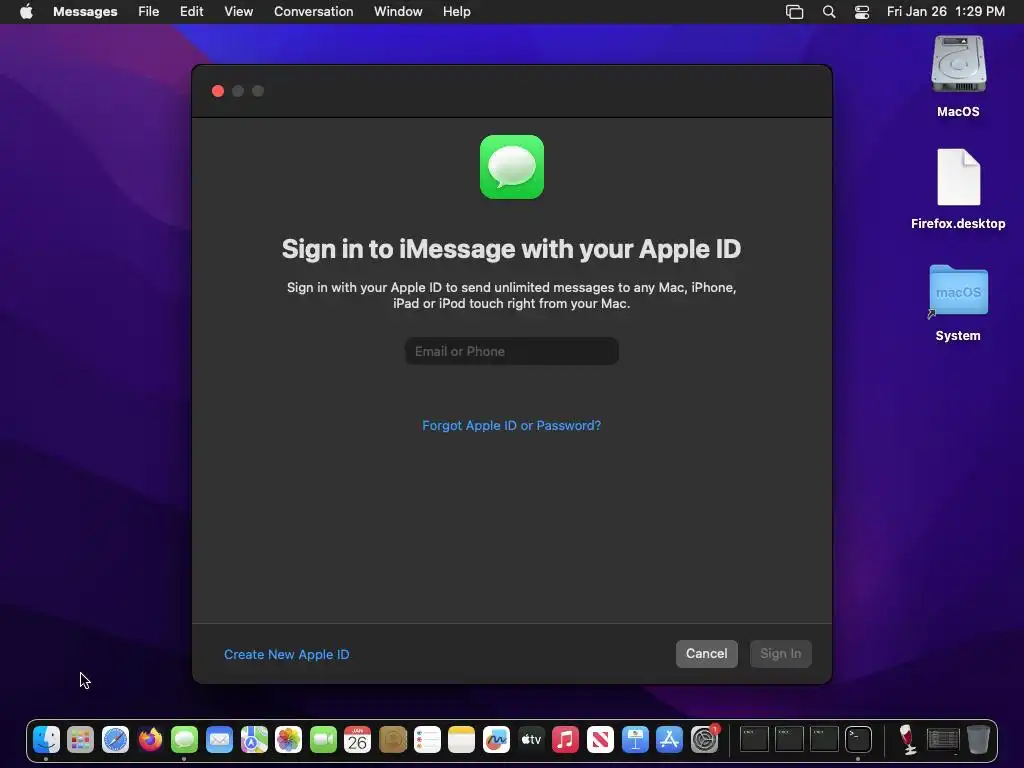Open Mail from the dock

coord(219,740)
